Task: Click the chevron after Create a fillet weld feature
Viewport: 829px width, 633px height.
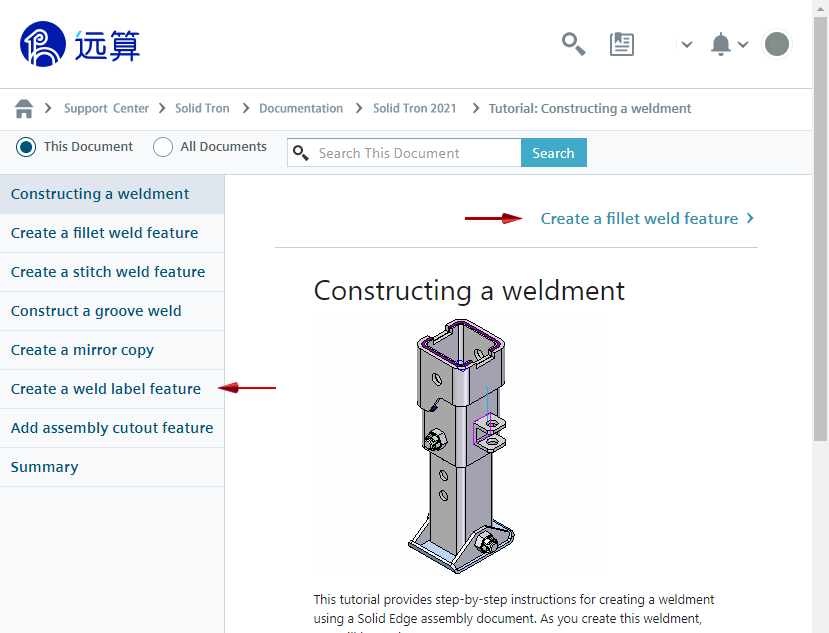Action: (x=750, y=218)
